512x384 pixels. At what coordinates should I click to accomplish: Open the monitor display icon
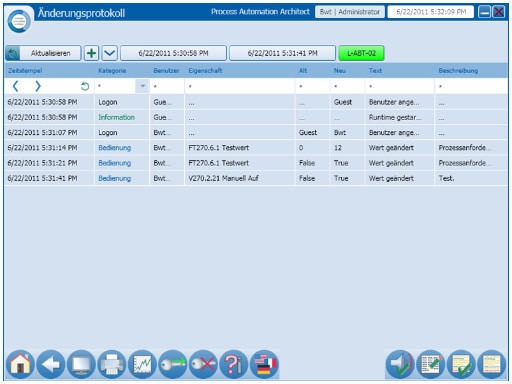coord(81,364)
